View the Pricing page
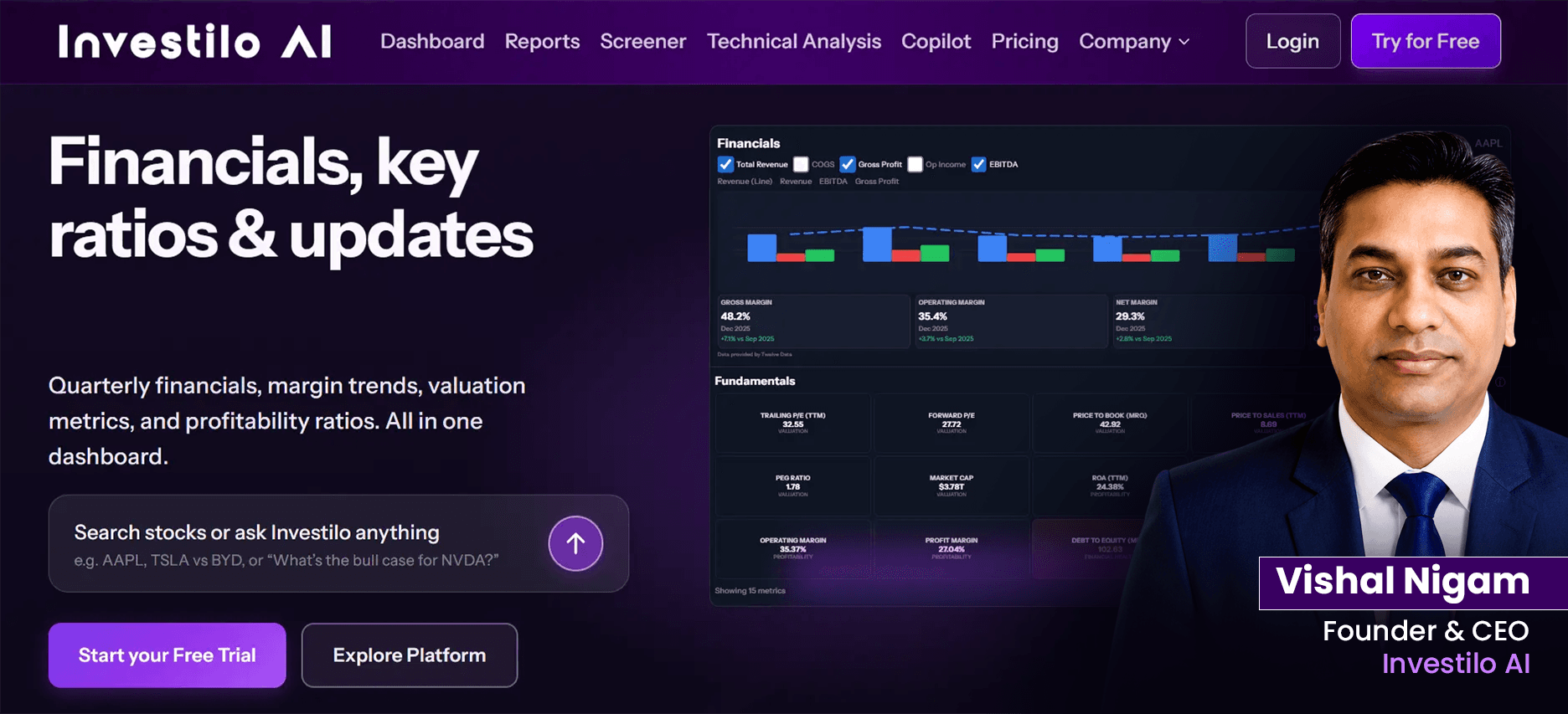Image resolution: width=1568 pixels, height=714 pixels. click(1024, 41)
